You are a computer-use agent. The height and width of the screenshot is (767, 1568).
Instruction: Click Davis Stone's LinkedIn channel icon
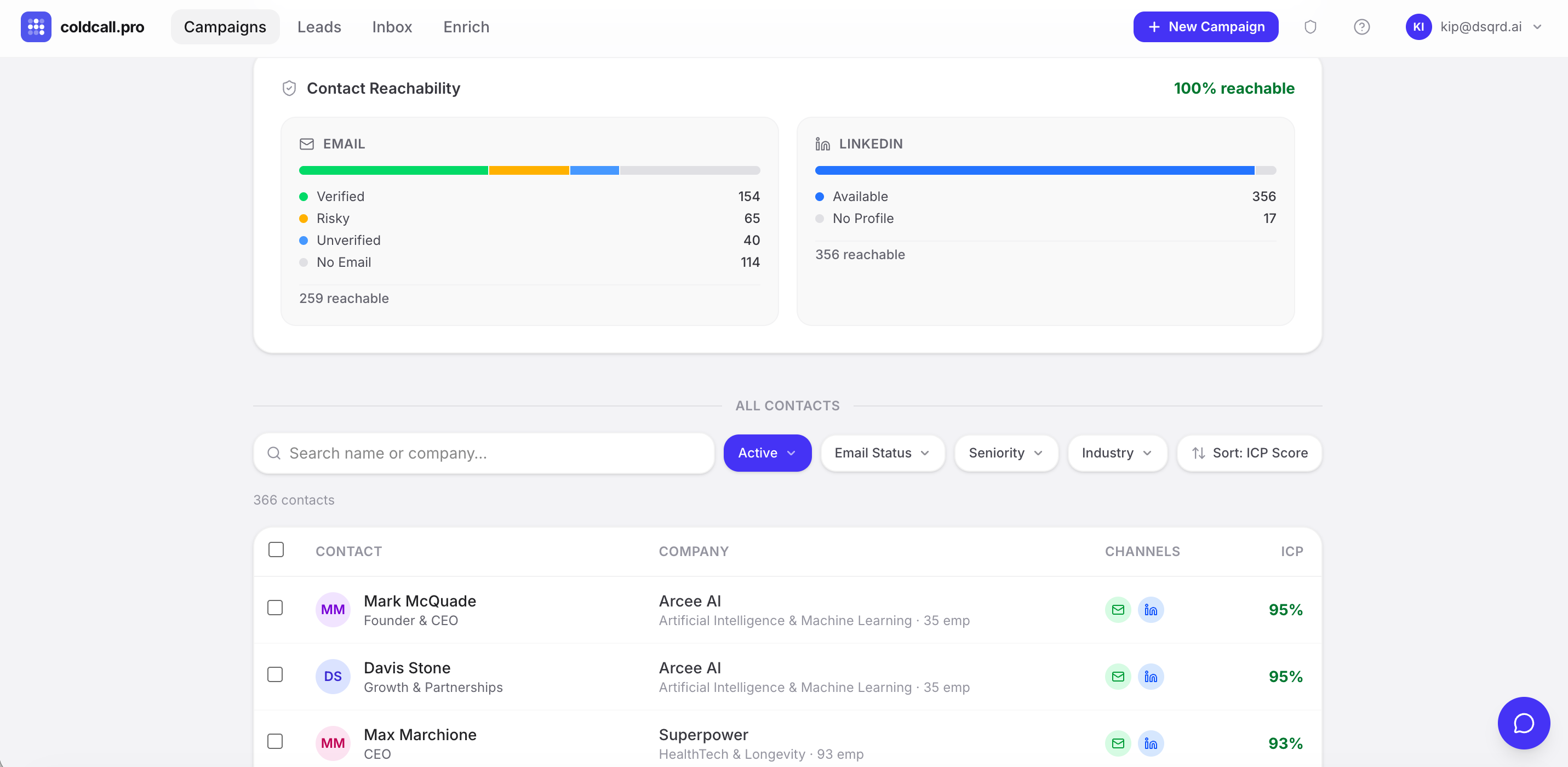tap(1151, 676)
